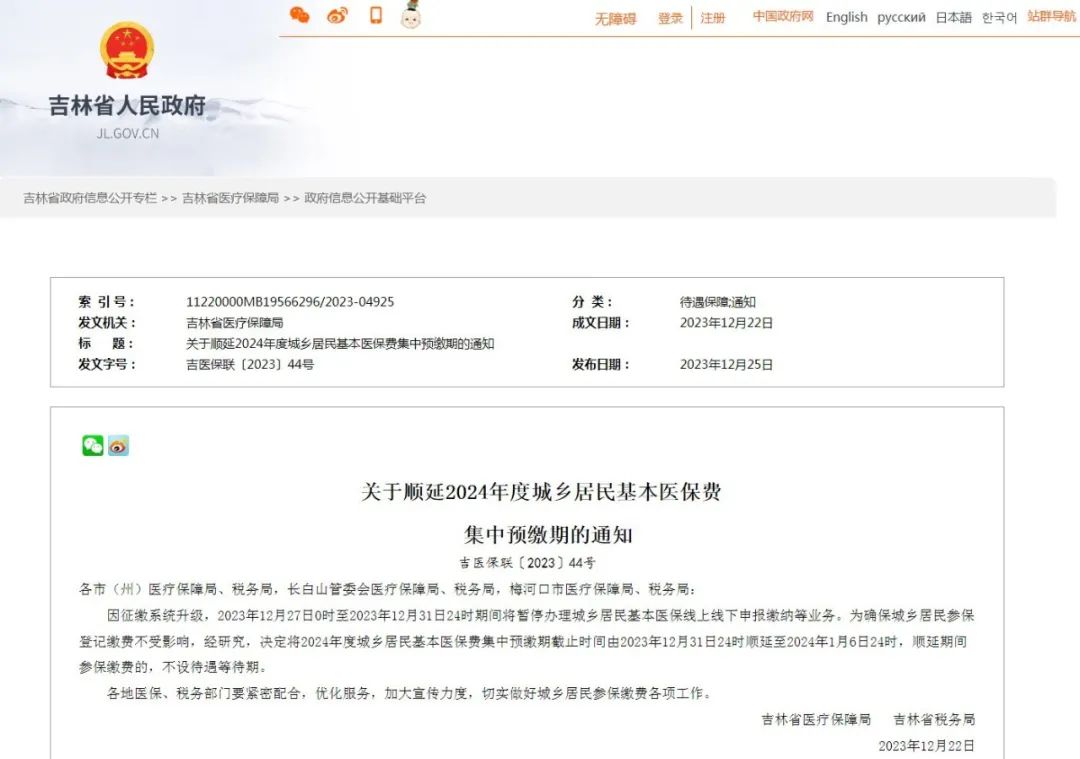Click the national emblem logo

(127, 50)
